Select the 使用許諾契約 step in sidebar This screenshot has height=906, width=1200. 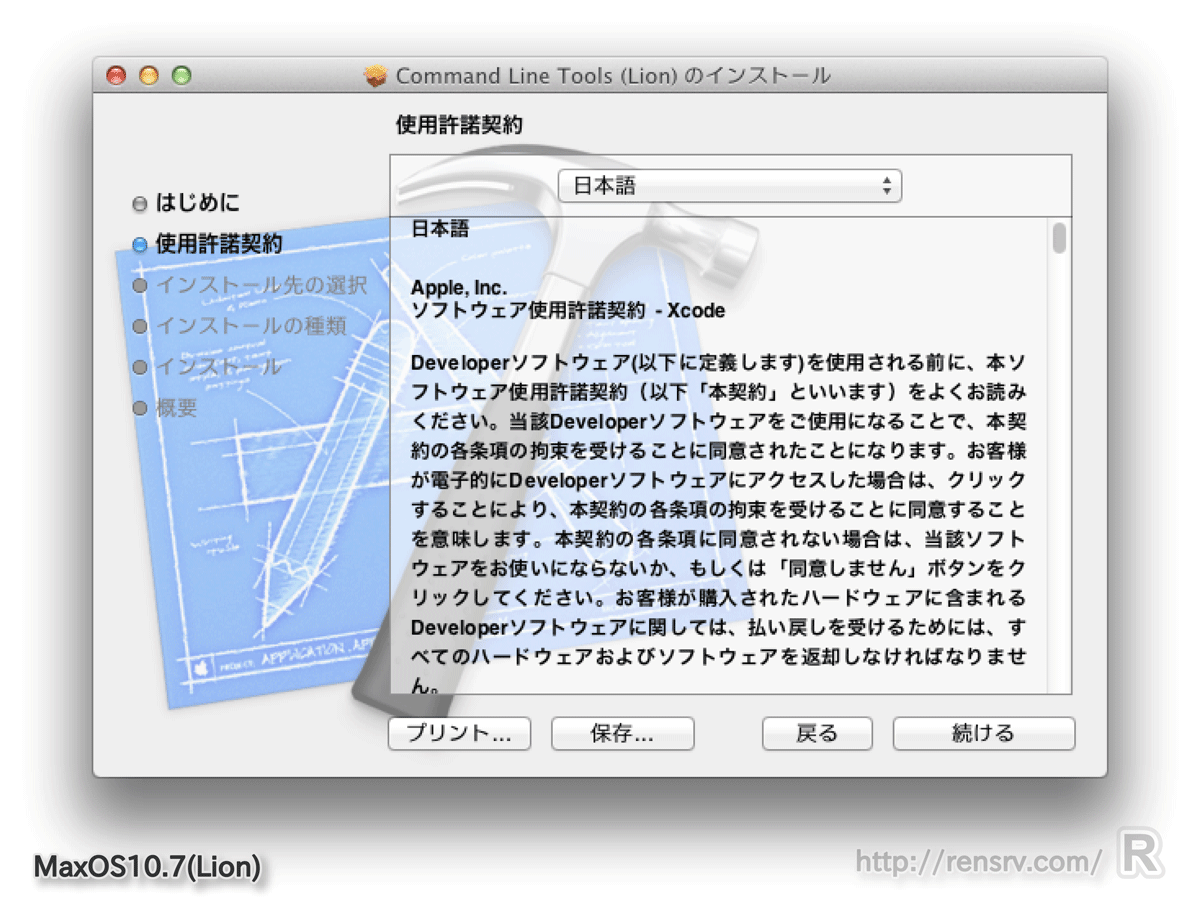click(x=219, y=244)
